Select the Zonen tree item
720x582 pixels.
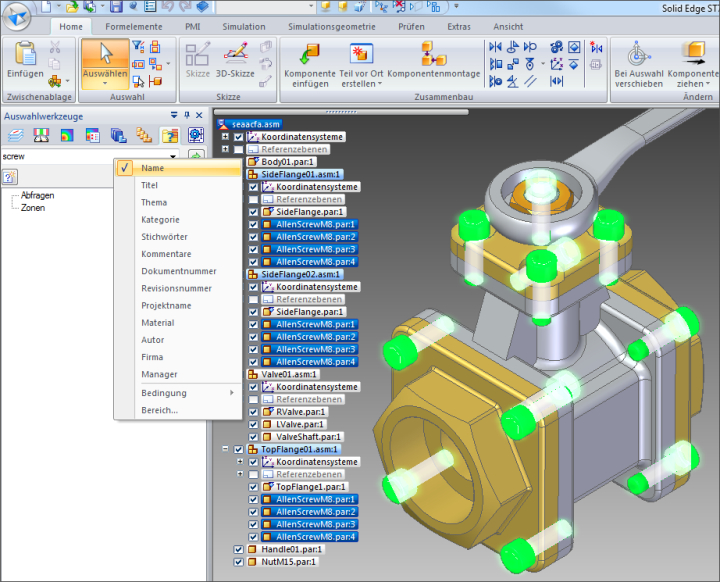point(33,208)
